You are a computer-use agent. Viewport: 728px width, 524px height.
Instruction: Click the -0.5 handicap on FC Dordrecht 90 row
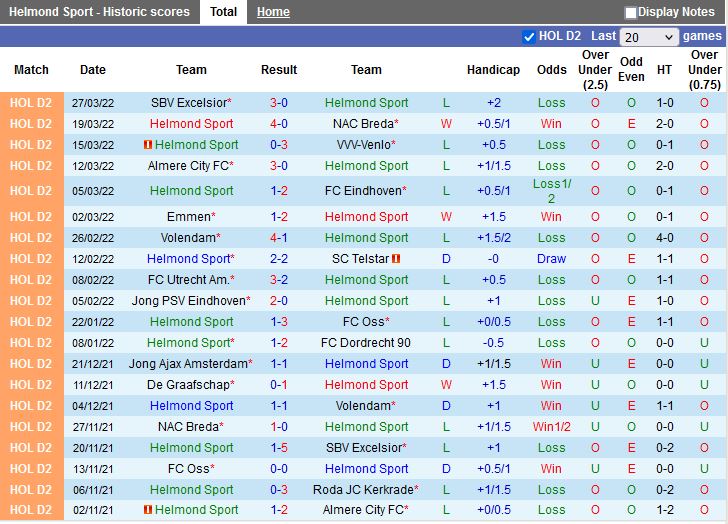pos(494,343)
